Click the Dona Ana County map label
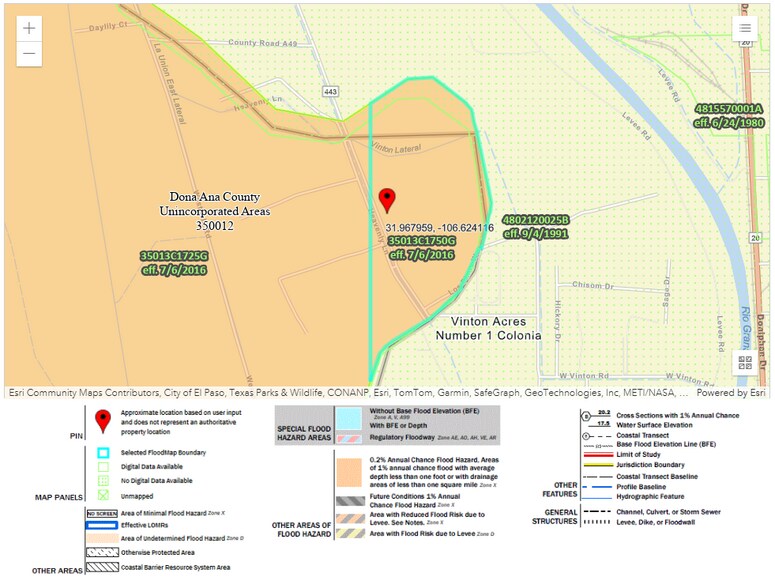 click(x=217, y=197)
